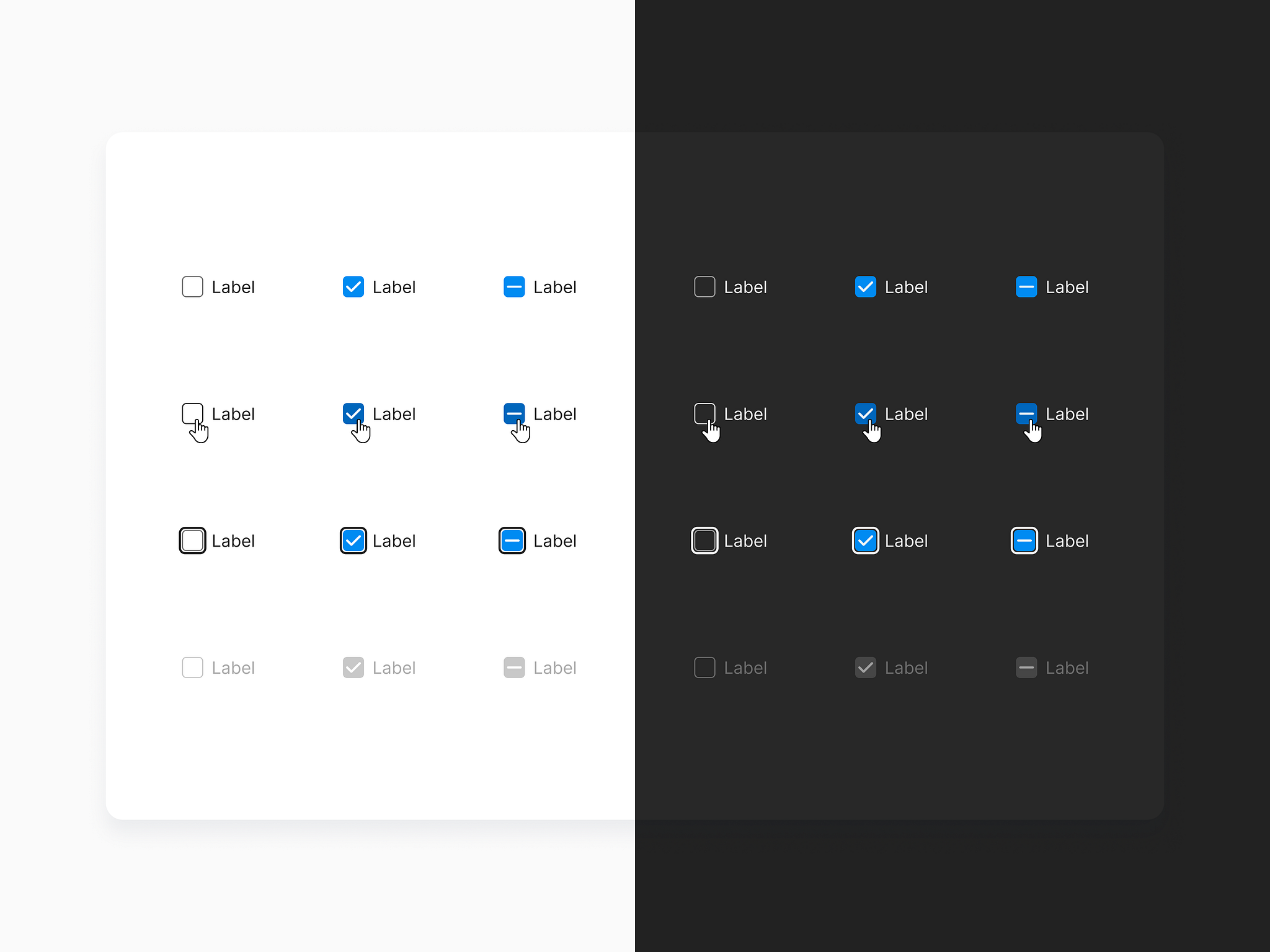Click the hovered indeterminate checkbox in dark theme
The width and height of the screenshot is (1270, 952).
click(x=1026, y=414)
